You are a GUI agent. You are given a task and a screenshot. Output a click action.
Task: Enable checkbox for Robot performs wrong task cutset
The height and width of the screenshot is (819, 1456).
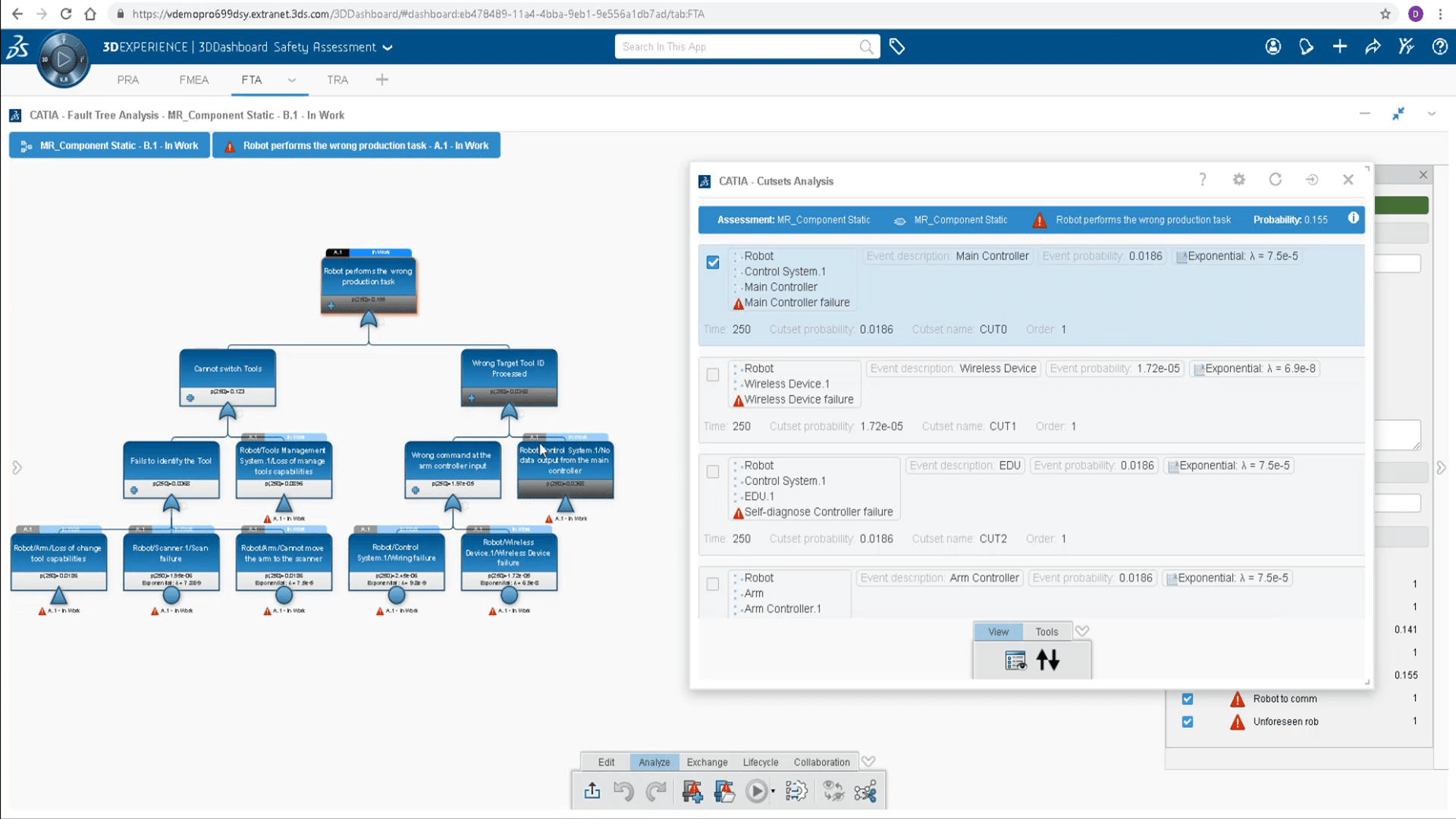[713, 262]
